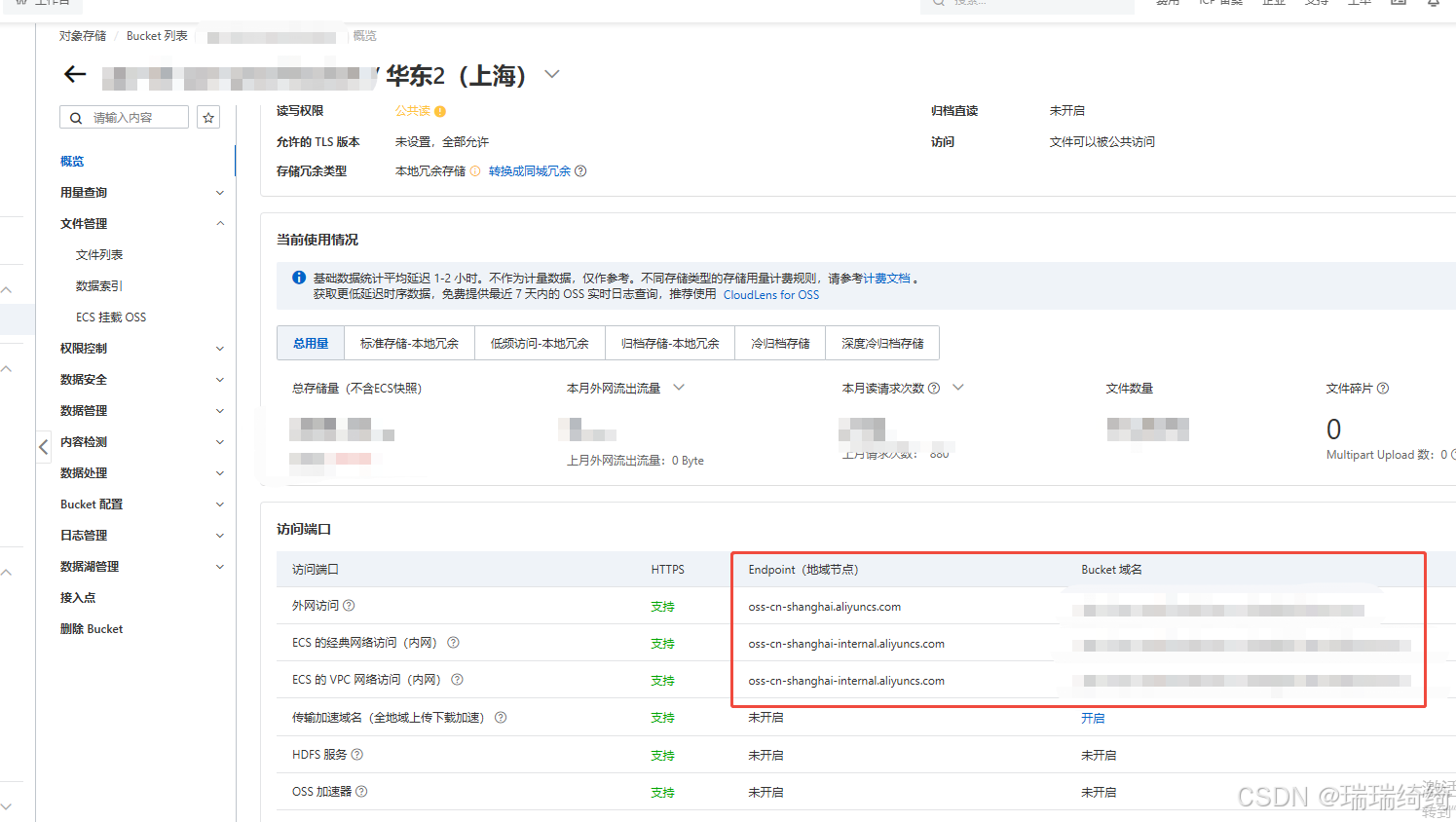The image size is (1456, 822).
Task: Click oss-cn-shanghai-internal endpoint in VPC row
Action: pos(846,681)
